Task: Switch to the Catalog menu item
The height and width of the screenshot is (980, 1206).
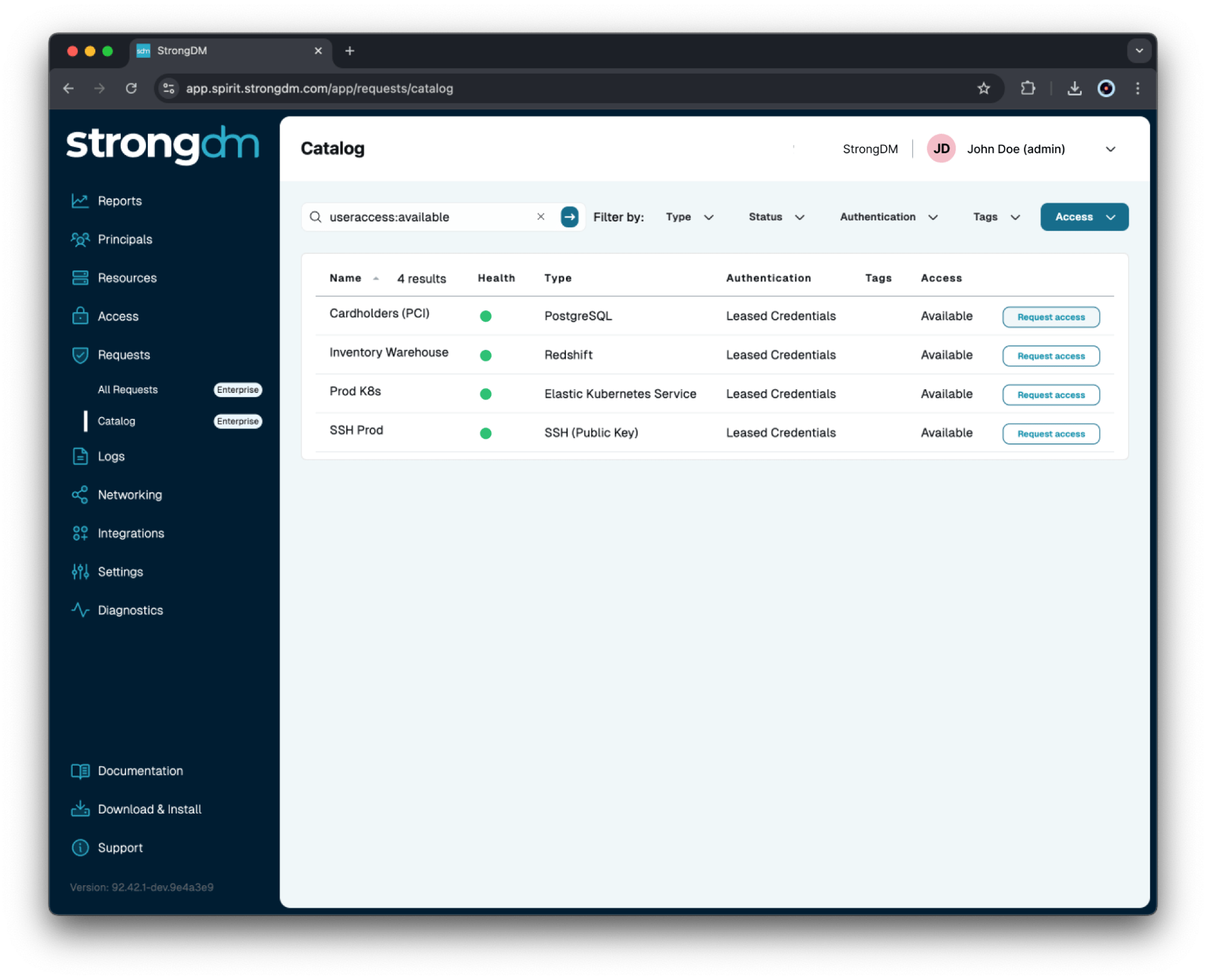Action: pyautogui.click(x=116, y=421)
